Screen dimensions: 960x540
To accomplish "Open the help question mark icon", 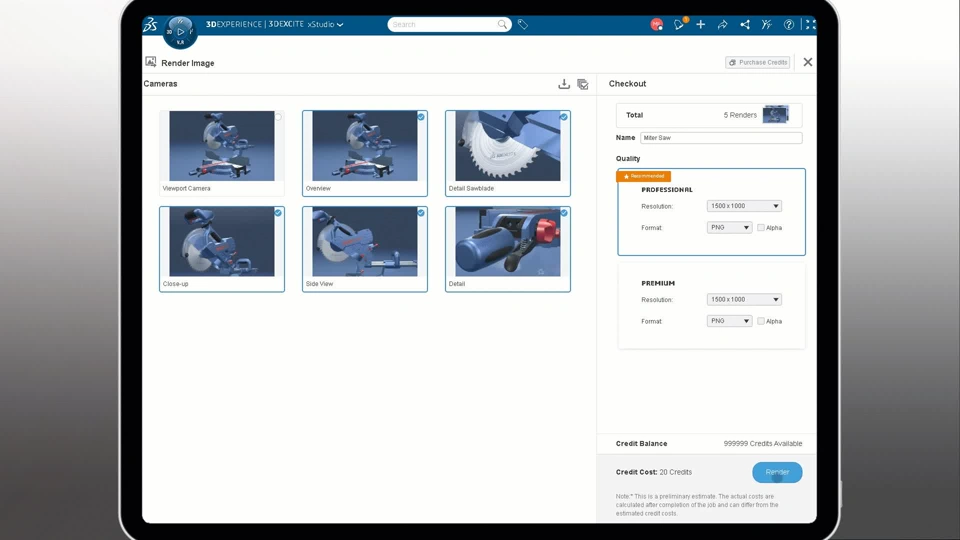I will click(x=789, y=24).
